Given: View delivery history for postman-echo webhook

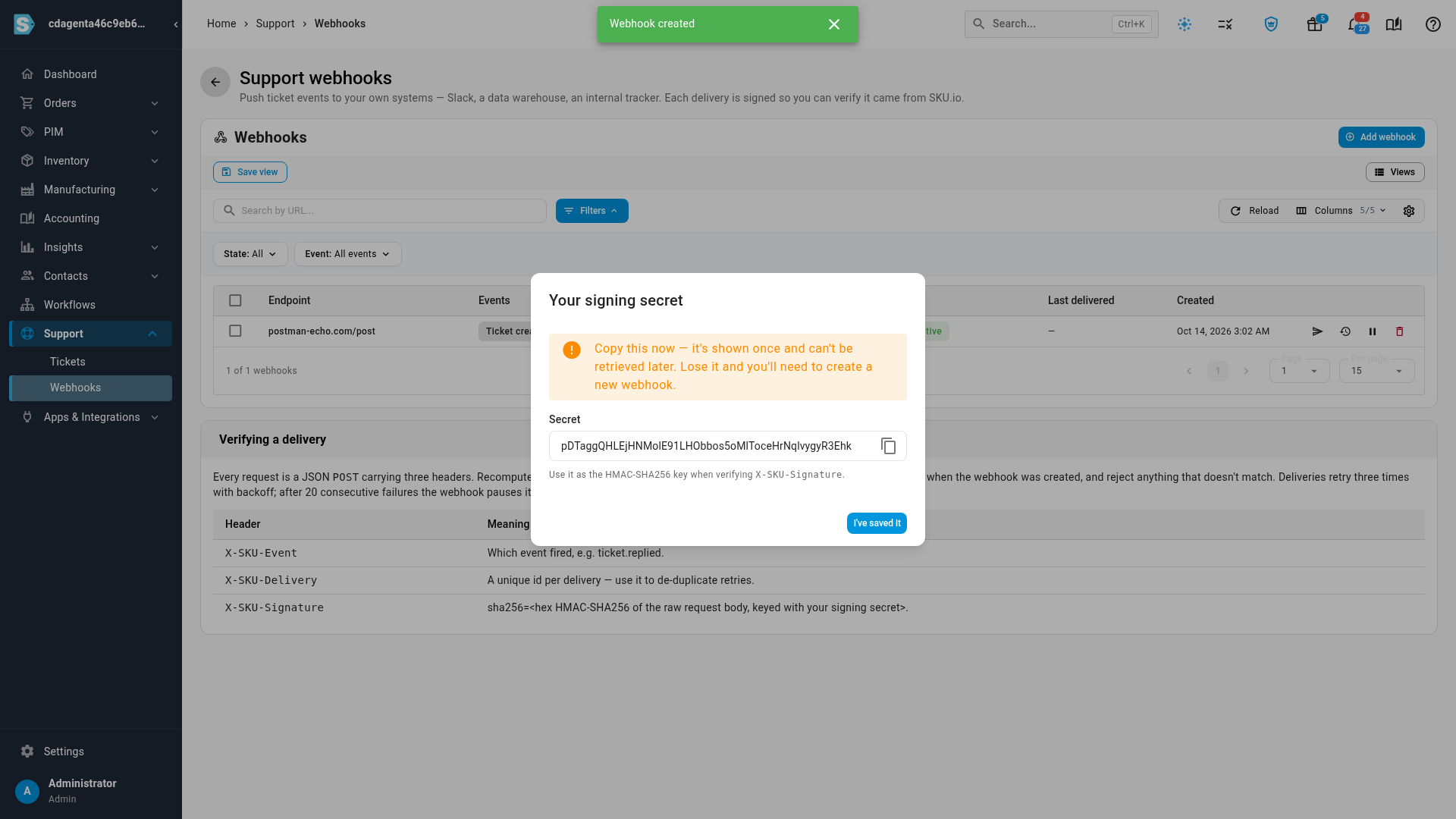Looking at the screenshot, I should pyautogui.click(x=1345, y=331).
